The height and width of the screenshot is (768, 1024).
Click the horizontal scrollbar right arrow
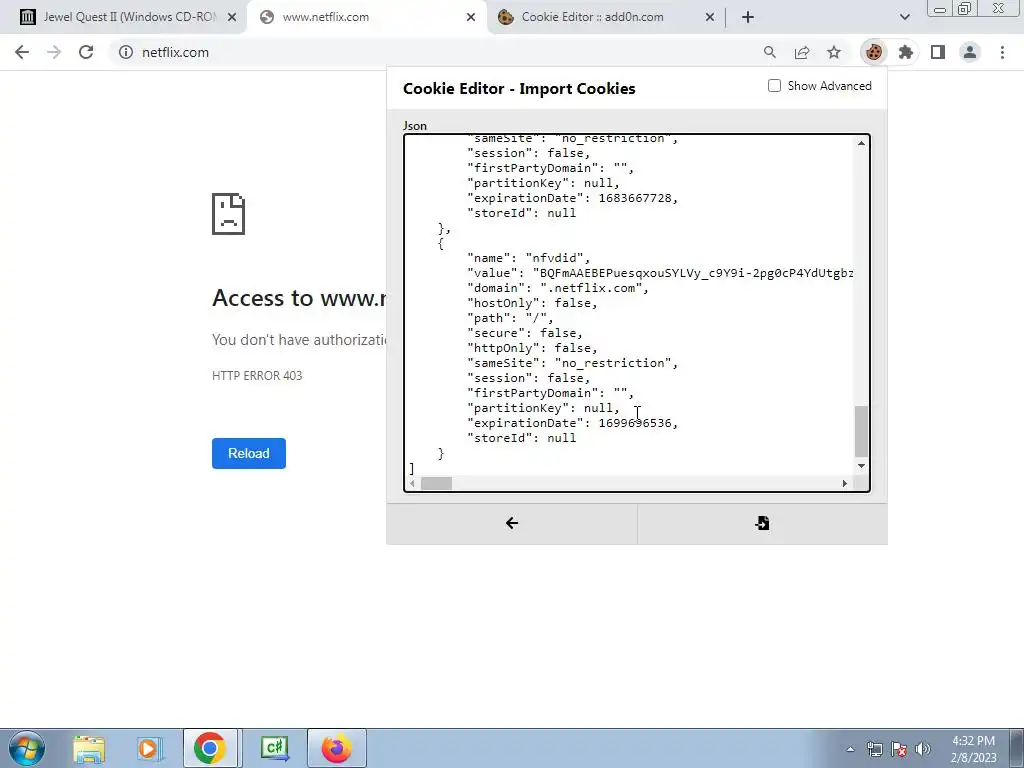coord(844,483)
